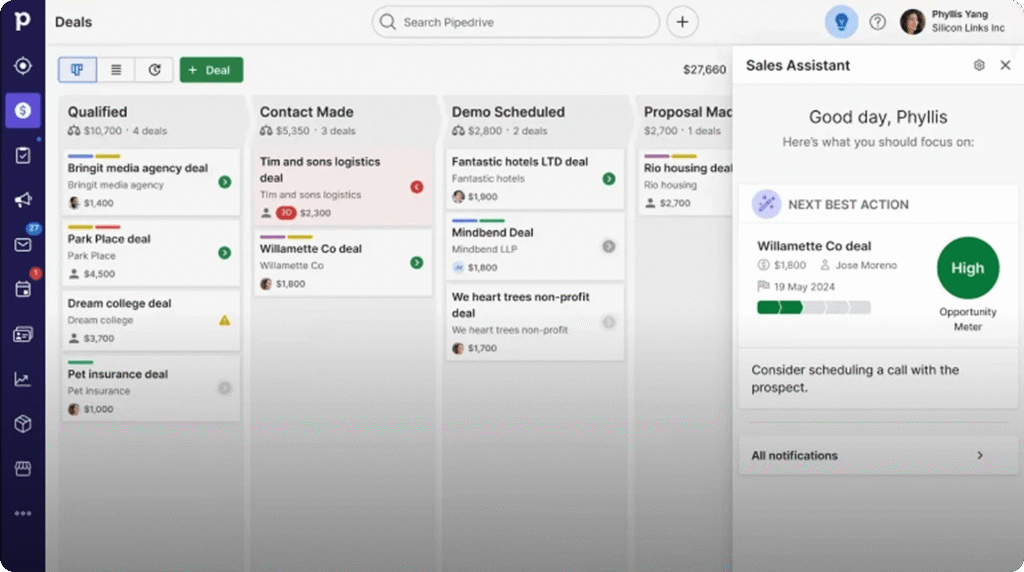Open More options dots in sidebar
Screen dimensions: 1024x572
(23, 513)
